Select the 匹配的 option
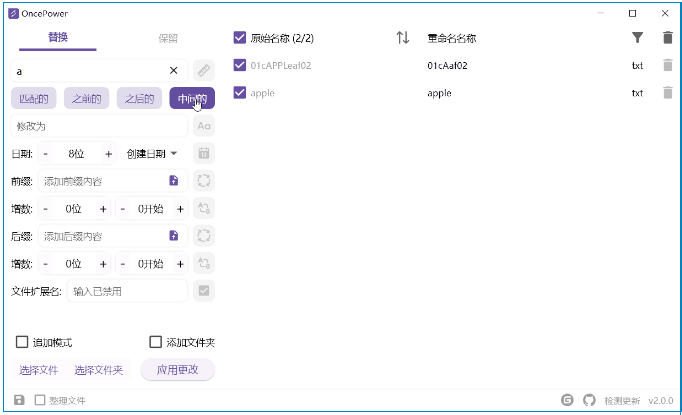682x415 pixels. (x=33, y=98)
